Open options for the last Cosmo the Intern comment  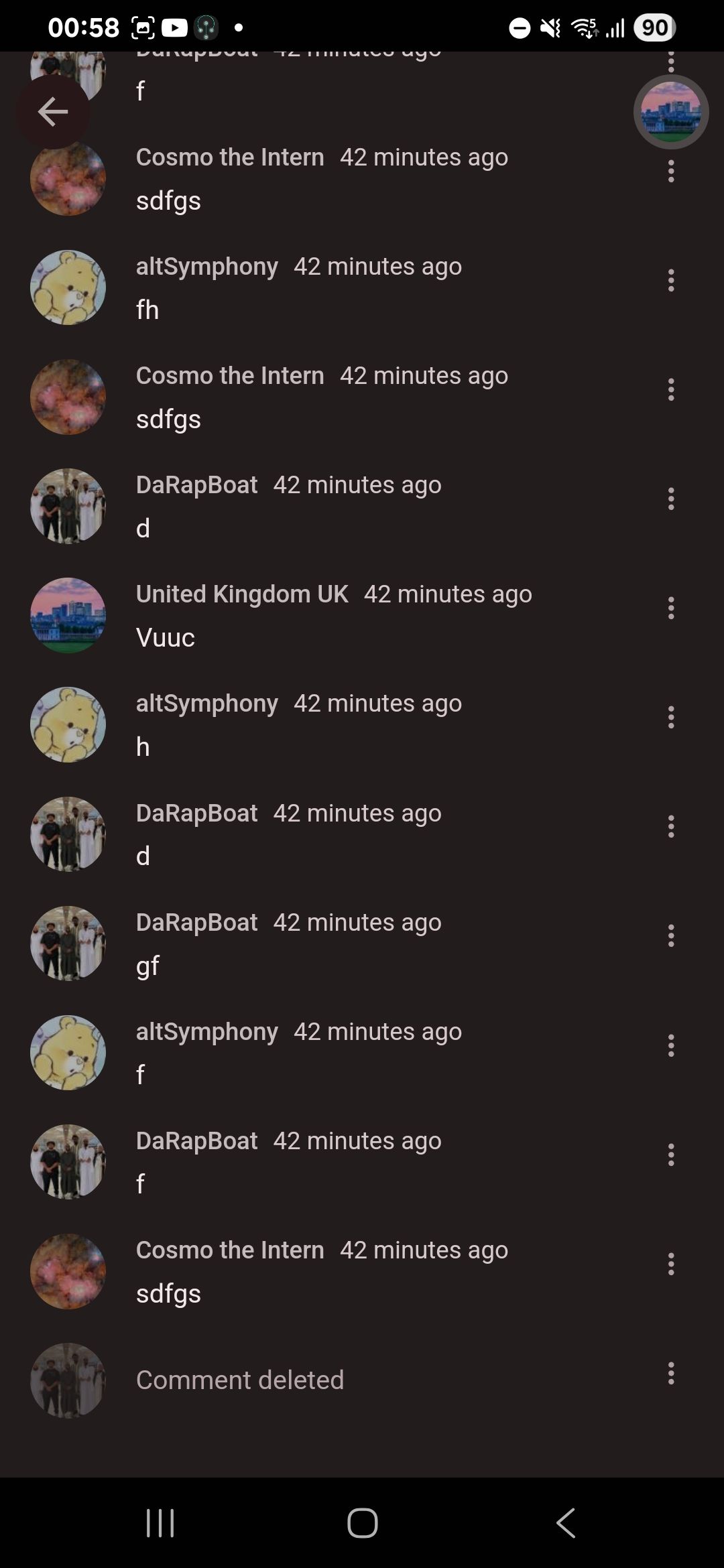point(671,1264)
